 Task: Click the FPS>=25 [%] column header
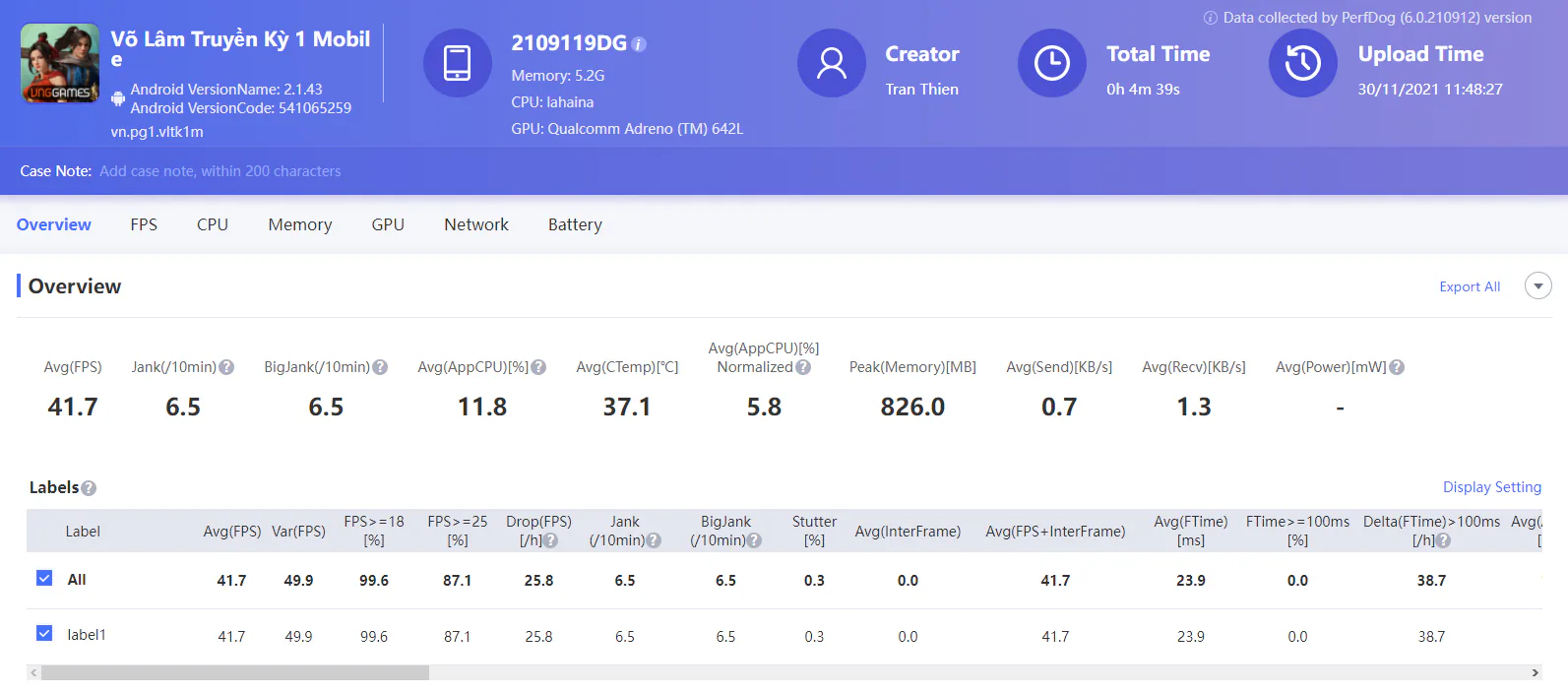click(458, 531)
